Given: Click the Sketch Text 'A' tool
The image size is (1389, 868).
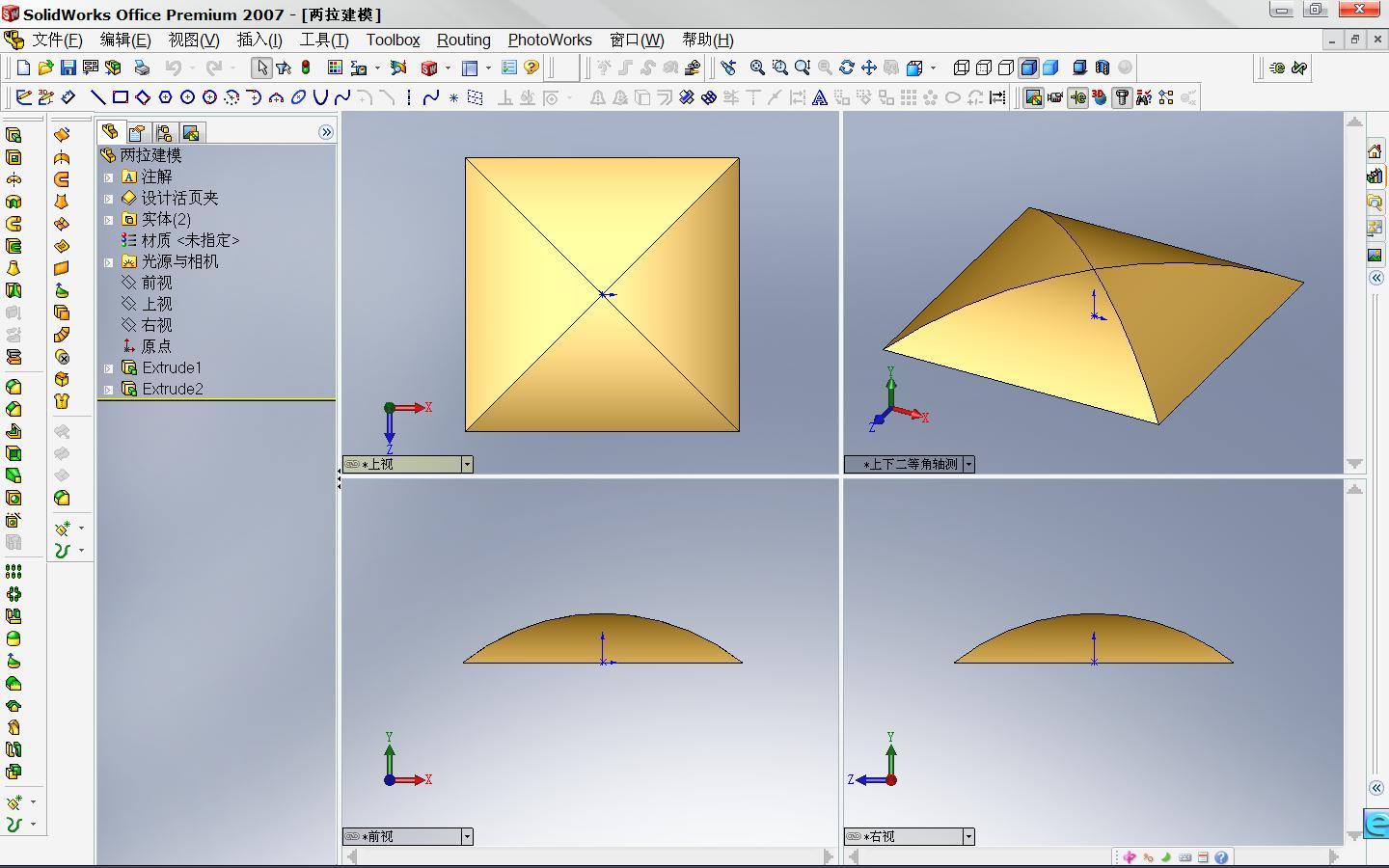Looking at the screenshot, I should coord(819,97).
